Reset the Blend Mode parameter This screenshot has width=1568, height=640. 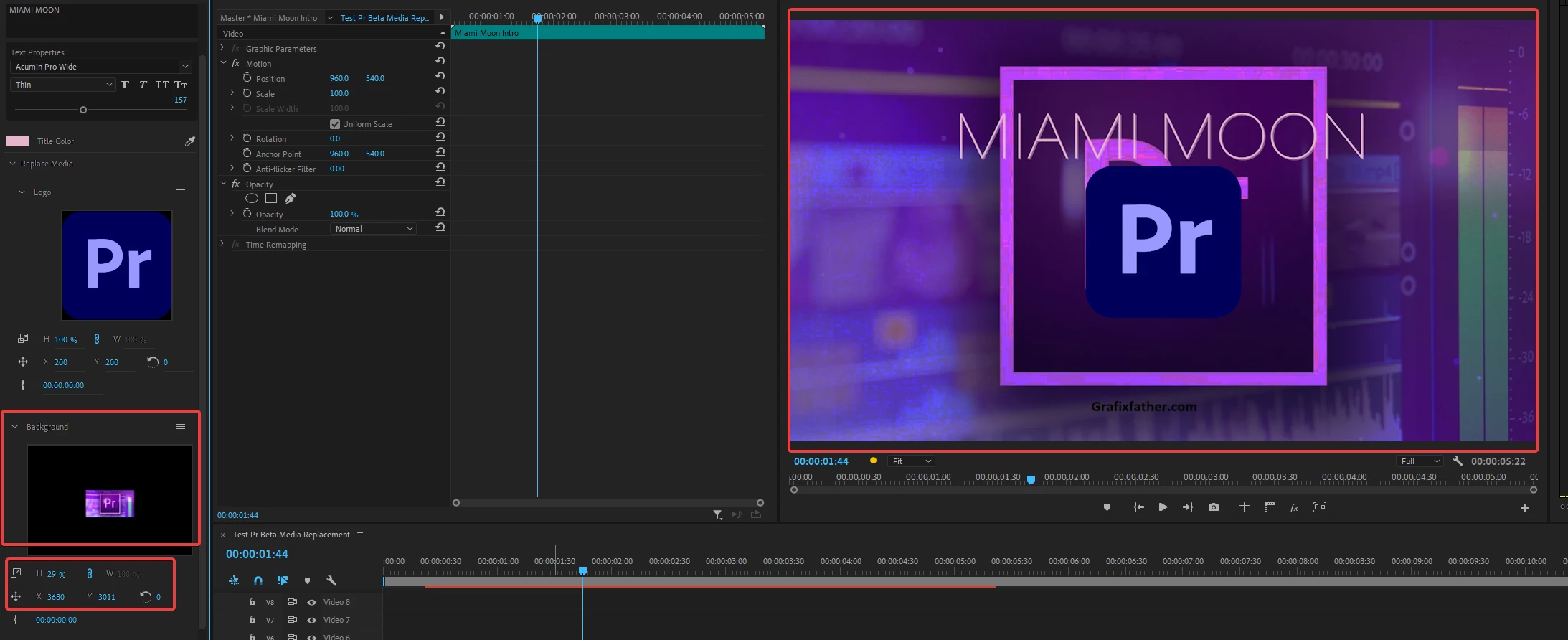tap(440, 227)
